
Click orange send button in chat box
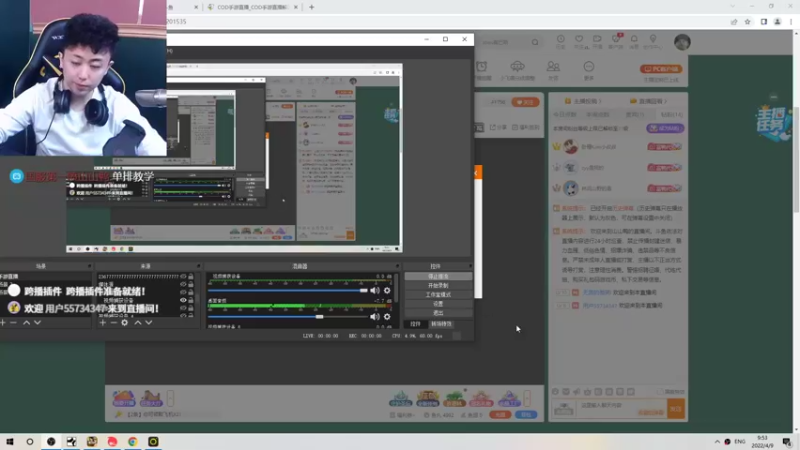point(676,409)
